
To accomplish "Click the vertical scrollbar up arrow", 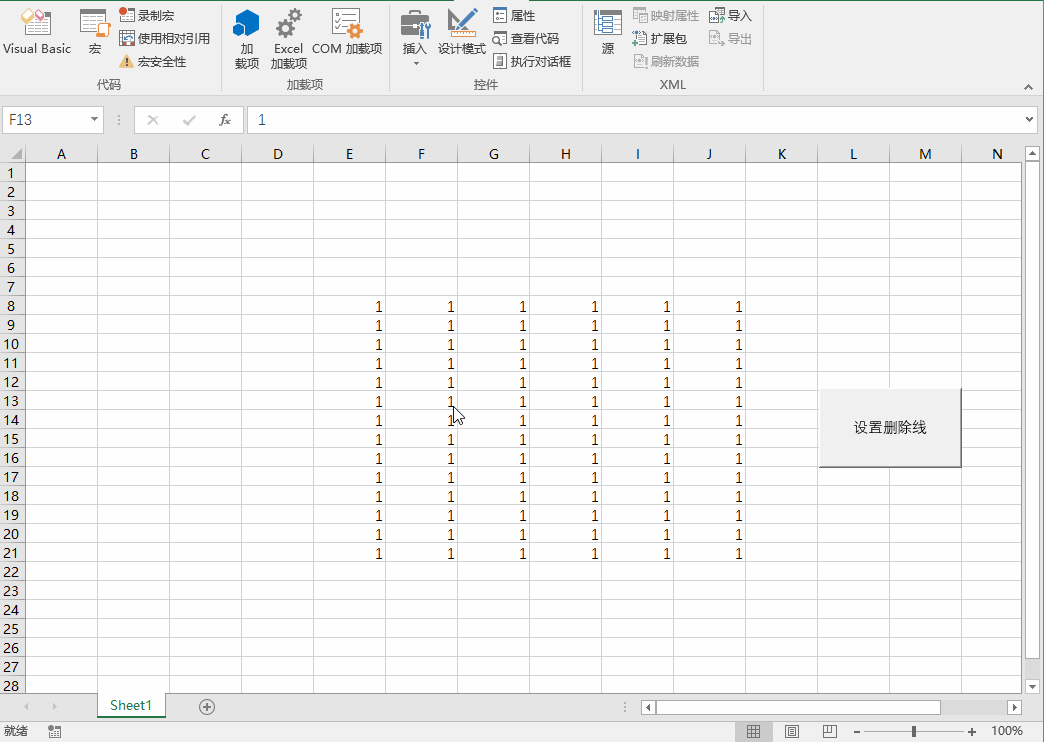I will click(1033, 154).
